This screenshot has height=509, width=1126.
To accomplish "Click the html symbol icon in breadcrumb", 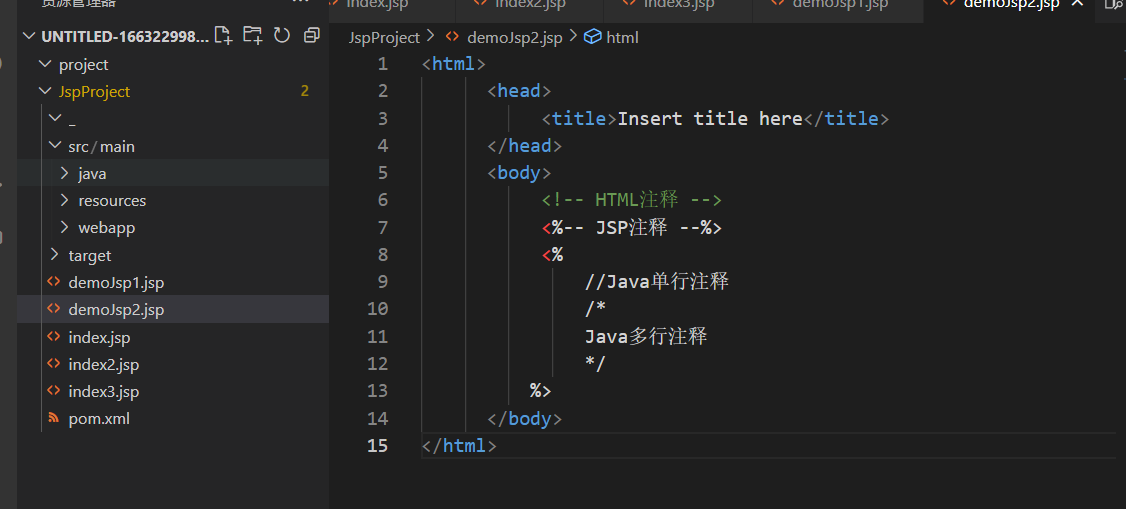I will click(592, 37).
